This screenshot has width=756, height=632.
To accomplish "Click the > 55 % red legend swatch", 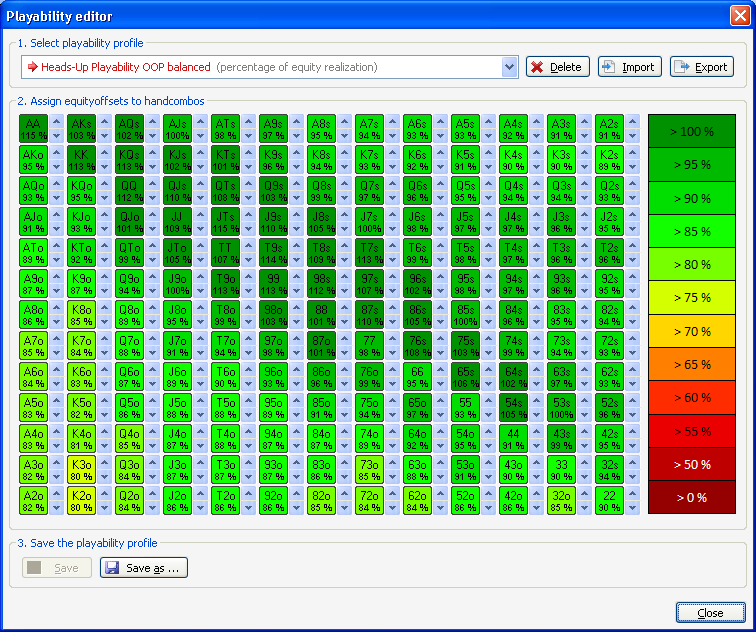I will point(692,431).
